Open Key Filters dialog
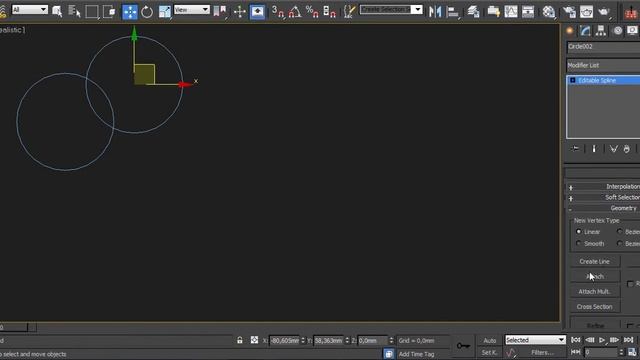The image size is (640, 360). pos(542,352)
